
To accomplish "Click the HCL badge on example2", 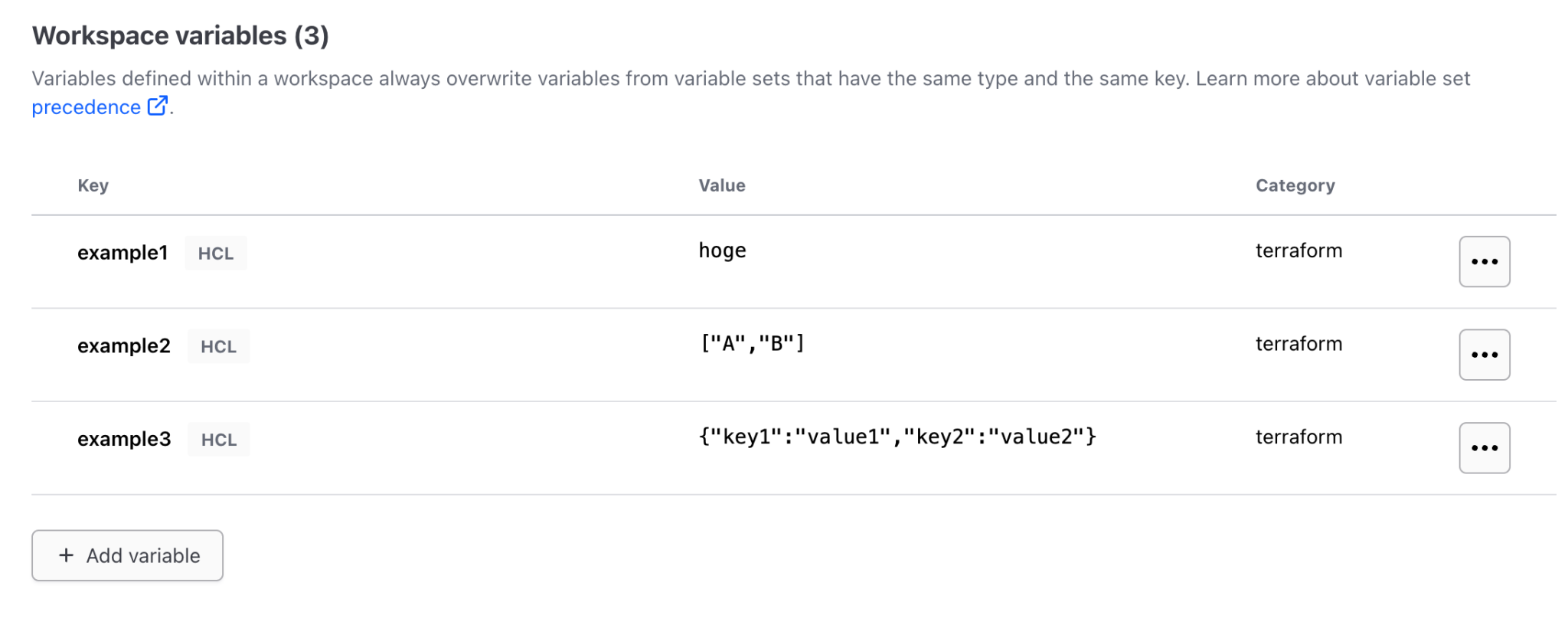I will point(217,346).
